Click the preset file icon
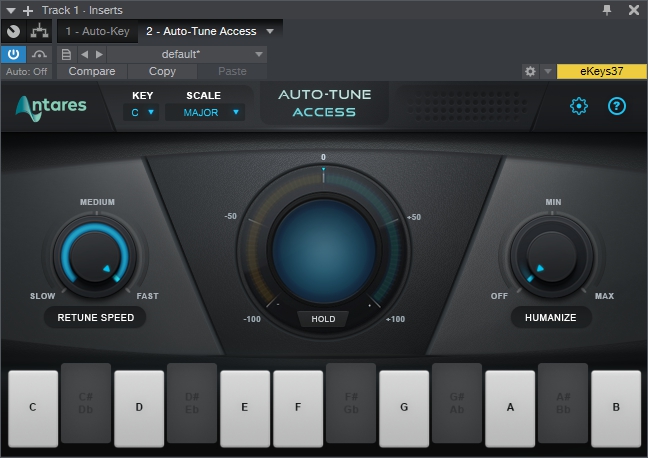 point(66,54)
